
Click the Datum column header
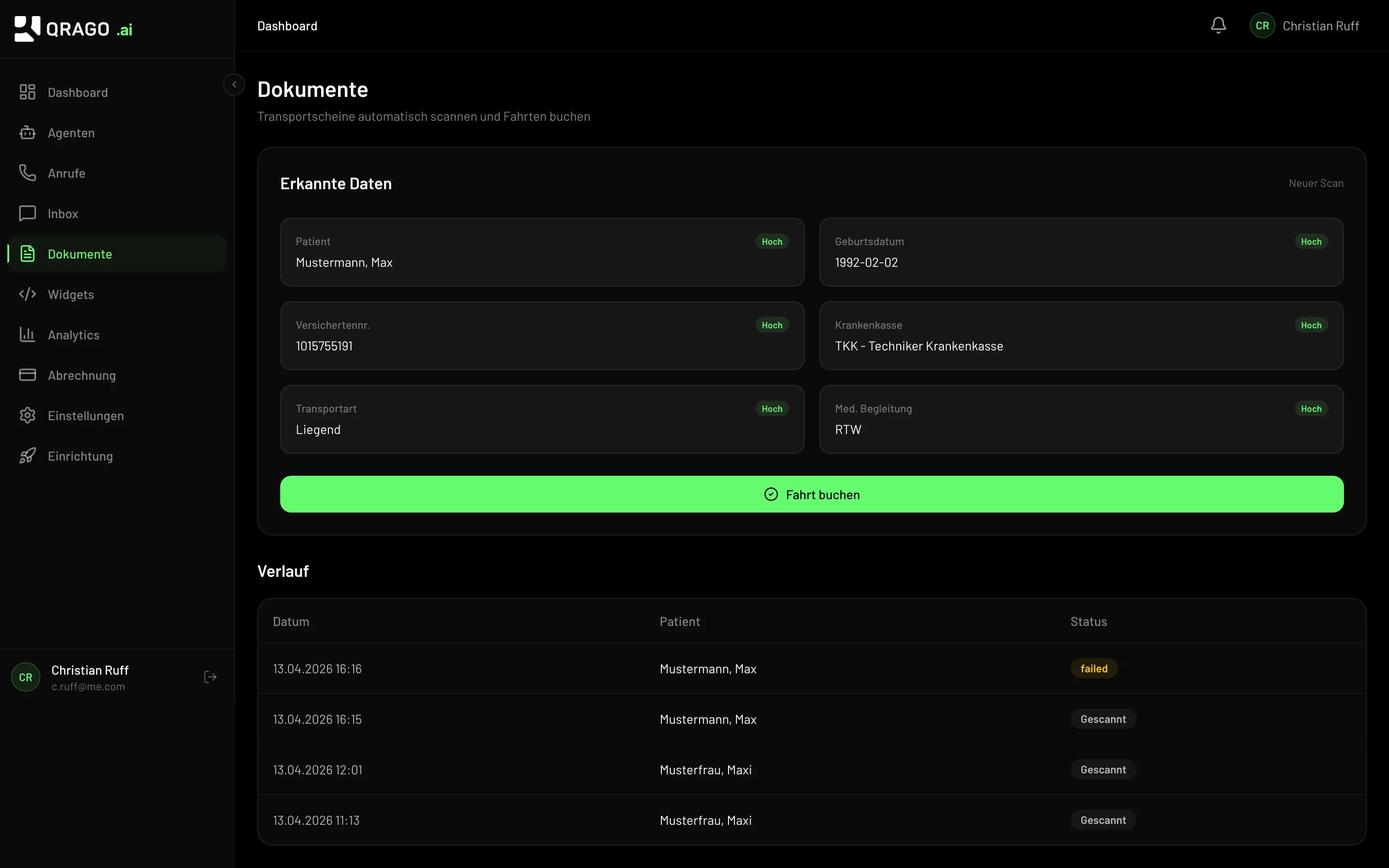pos(291,621)
